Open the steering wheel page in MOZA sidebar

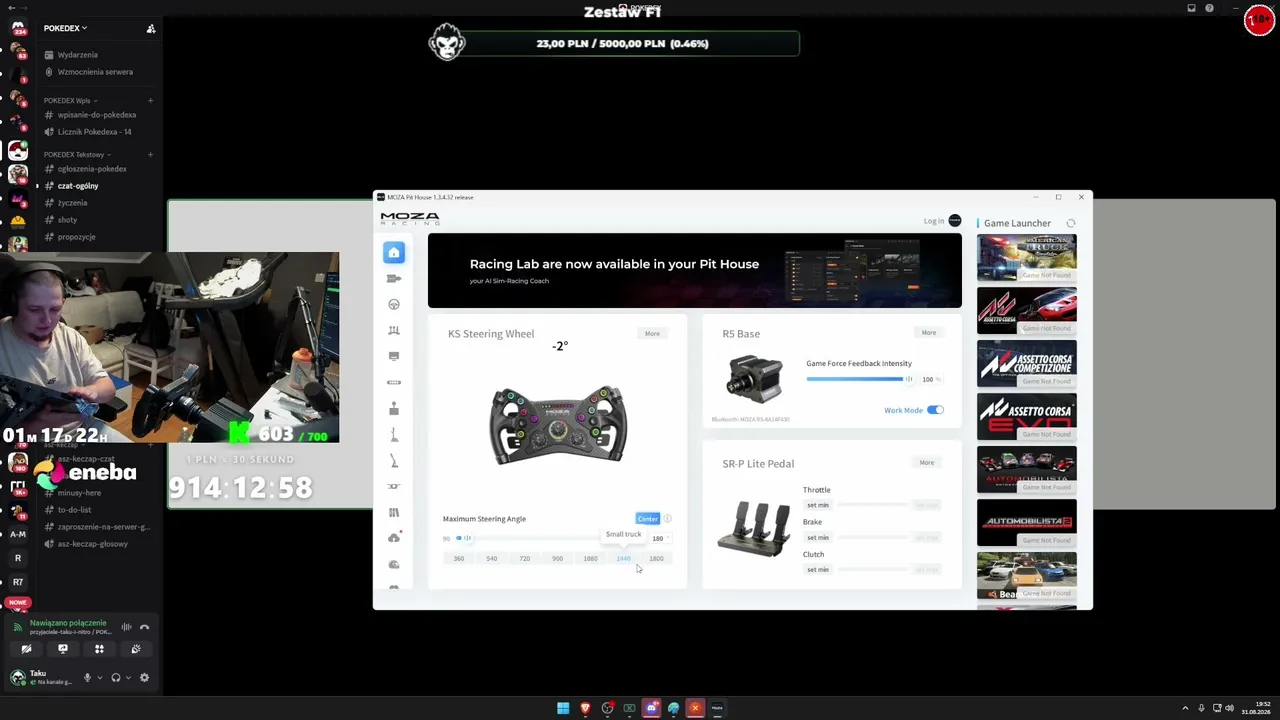coord(394,304)
